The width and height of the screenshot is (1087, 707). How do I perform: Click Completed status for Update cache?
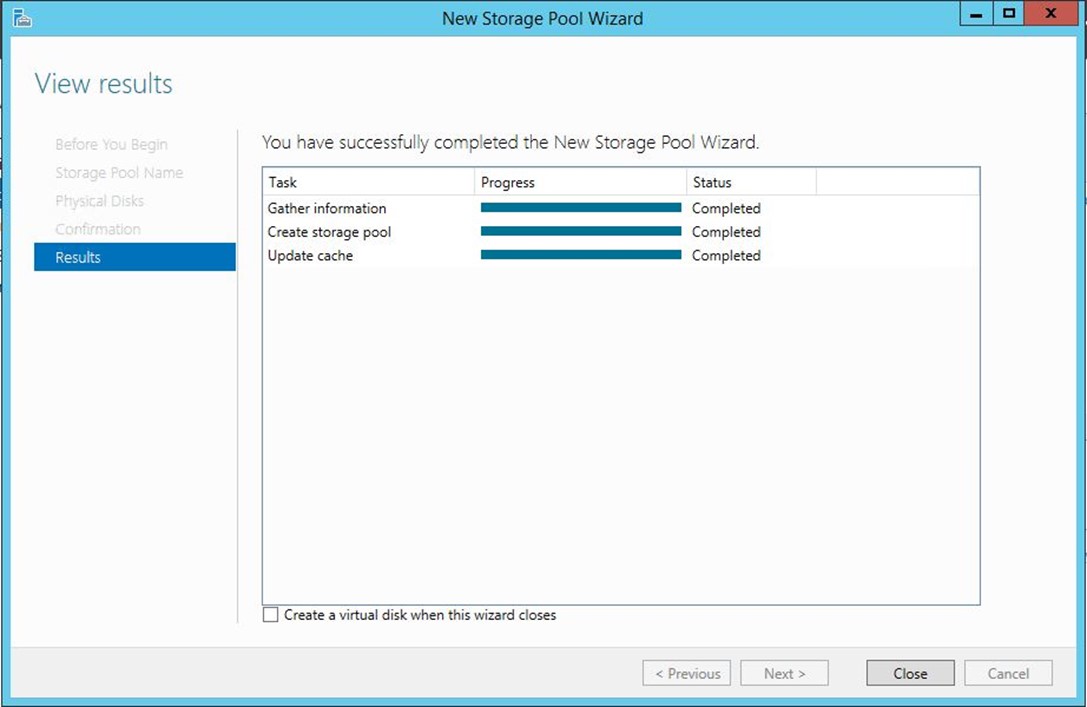(x=726, y=255)
